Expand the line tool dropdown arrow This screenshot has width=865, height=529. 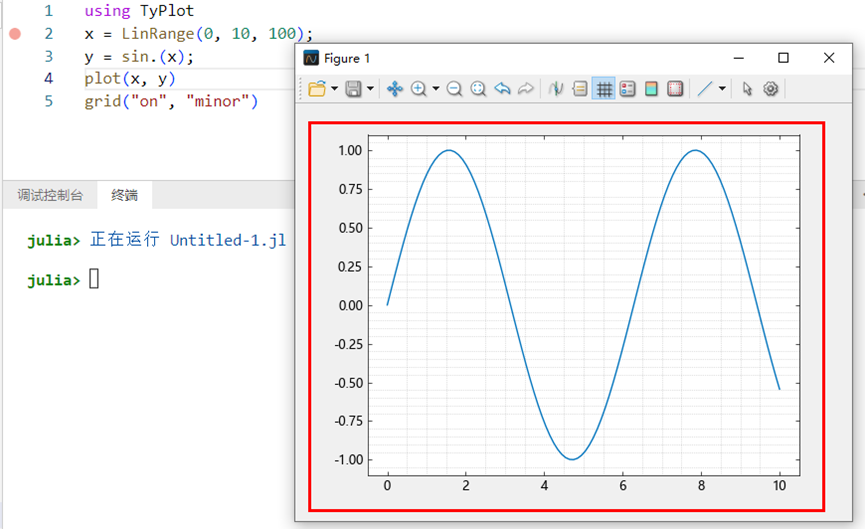point(722,89)
